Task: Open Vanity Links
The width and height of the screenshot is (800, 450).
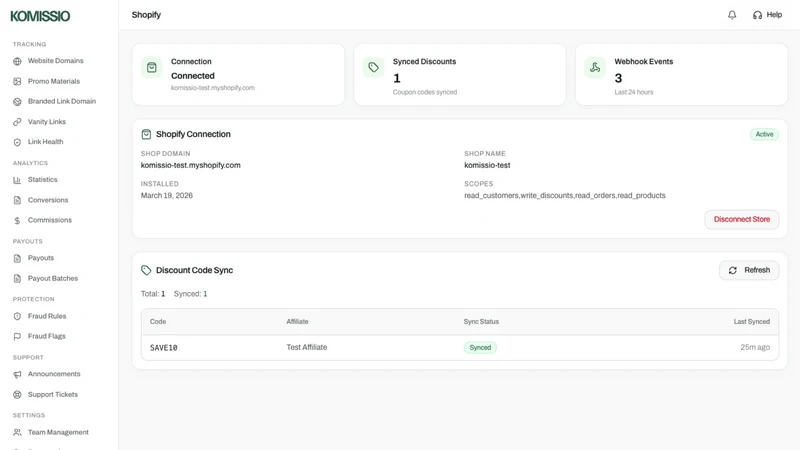Action: 47,121
